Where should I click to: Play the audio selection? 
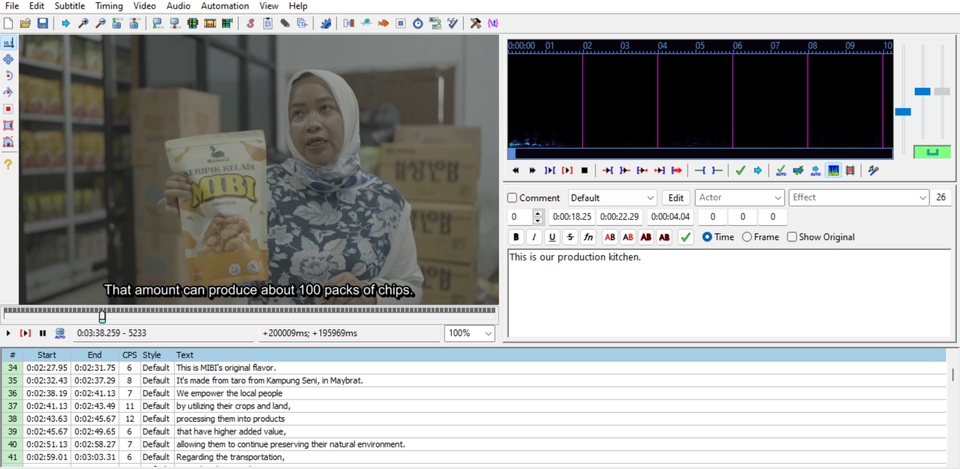(550, 170)
